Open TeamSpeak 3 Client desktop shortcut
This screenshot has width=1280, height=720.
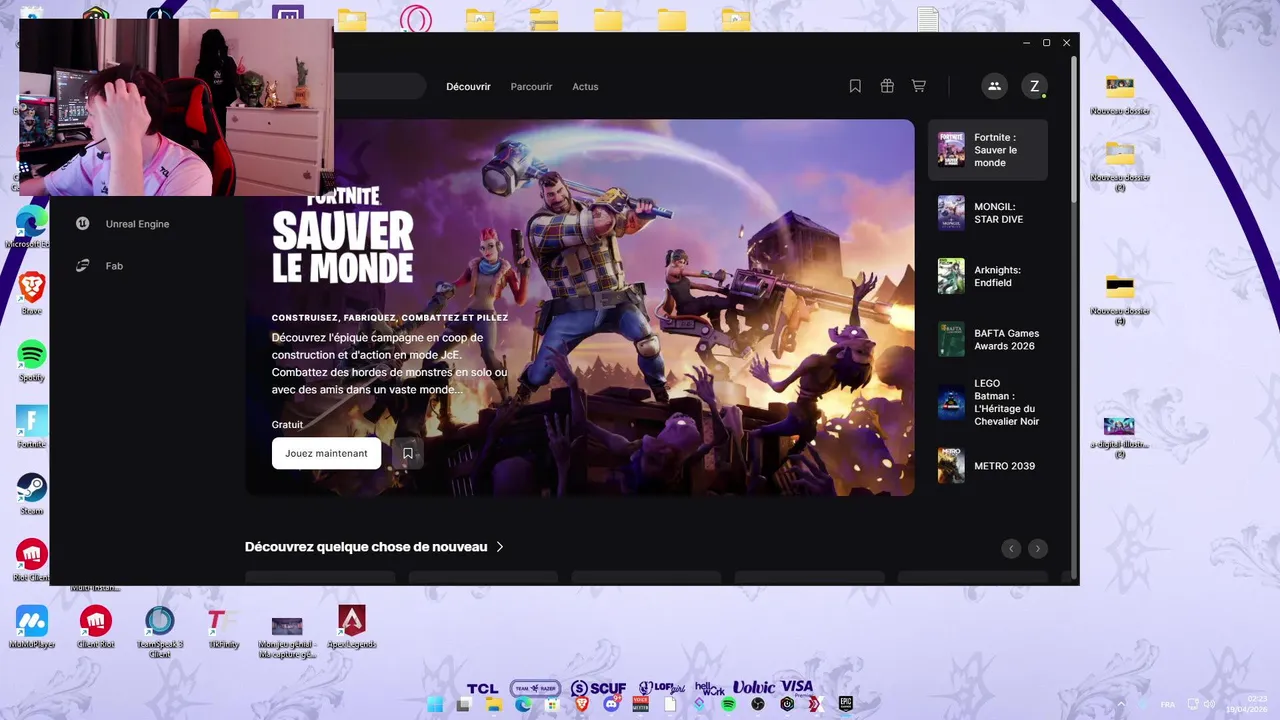160,631
